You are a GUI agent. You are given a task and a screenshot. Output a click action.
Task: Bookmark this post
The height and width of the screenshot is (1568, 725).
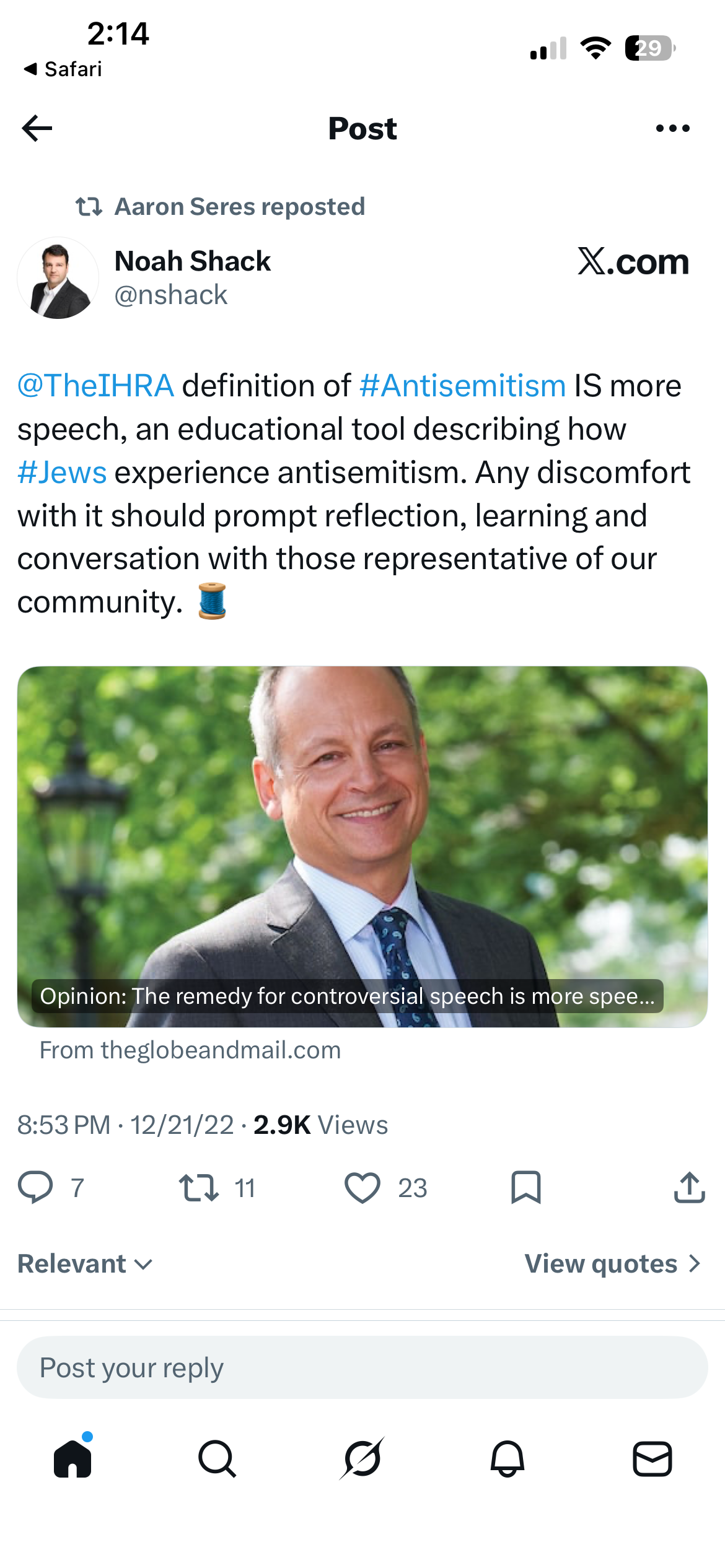526,1188
